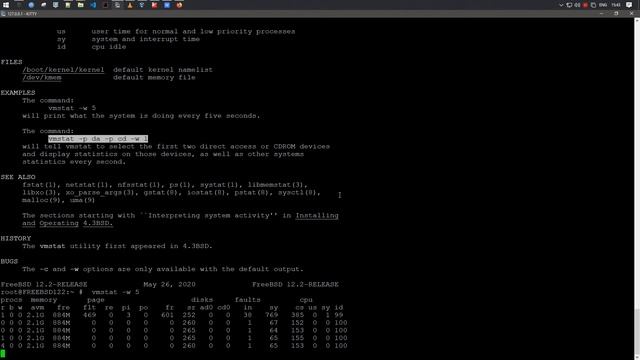The width and height of the screenshot is (640, 360).
Task: Click the "FILES" section heading
Action: [x=11, y=62]
